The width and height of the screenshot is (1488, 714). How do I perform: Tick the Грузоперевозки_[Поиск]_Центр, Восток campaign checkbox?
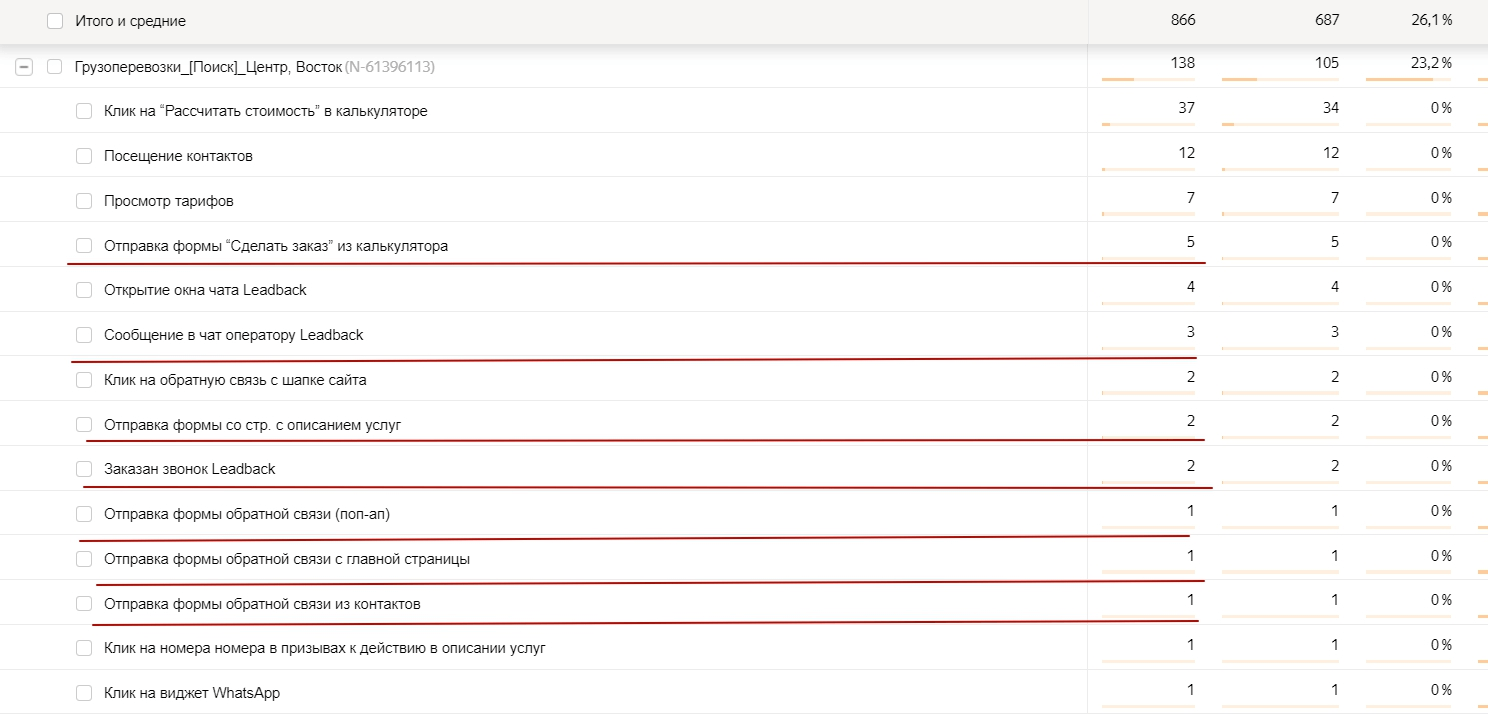pyautogui.click(x=55, y=67)
